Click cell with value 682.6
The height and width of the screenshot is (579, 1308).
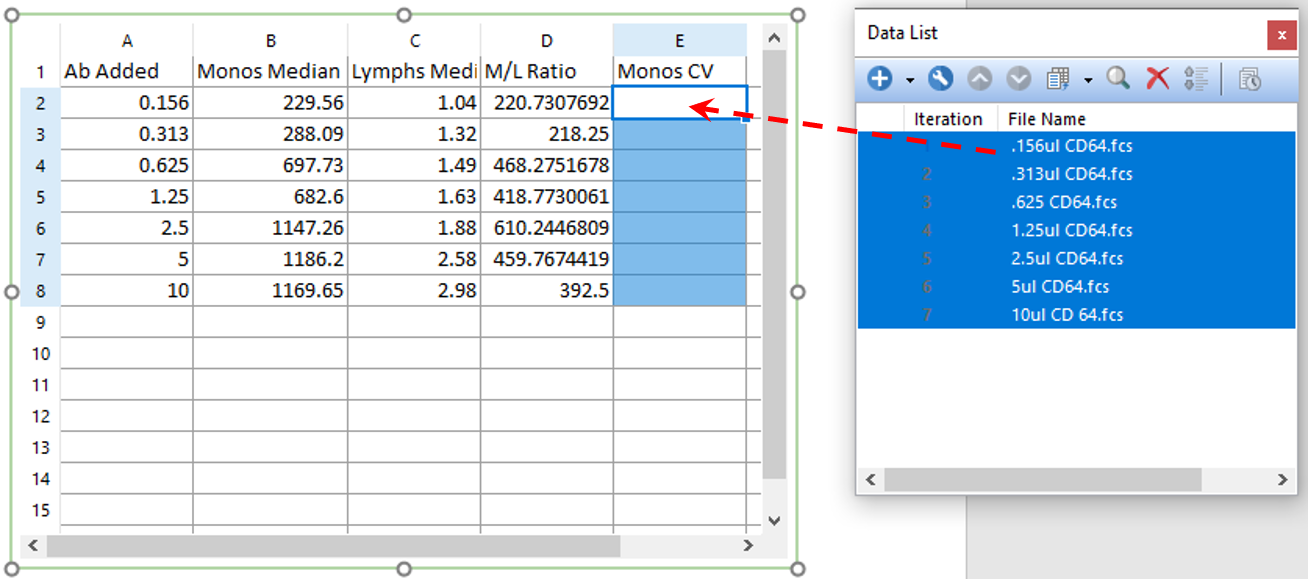[x=271, y=196]
